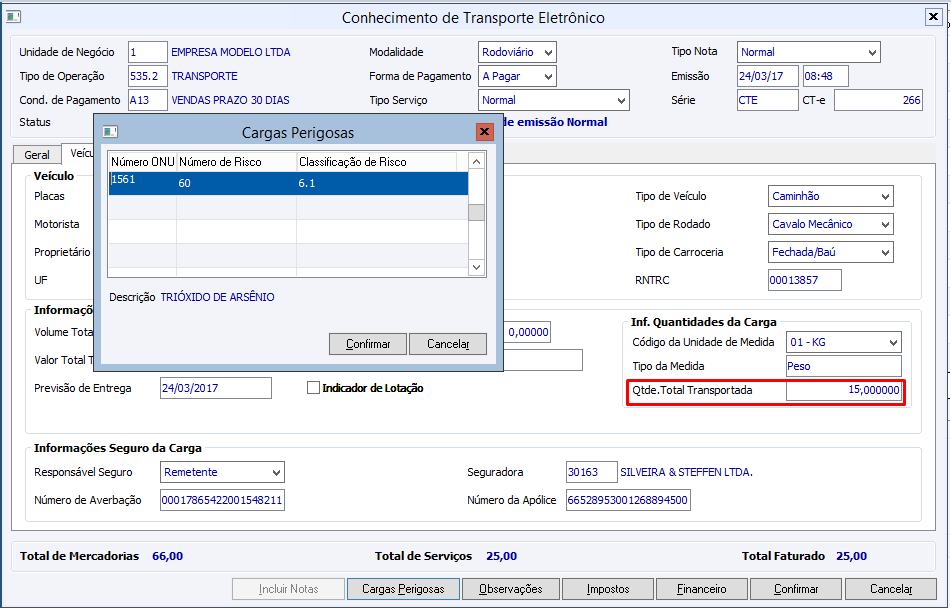Screen dimensions: 951x612
Task: Click the 0,00000 value field
Action: point(528,332)
